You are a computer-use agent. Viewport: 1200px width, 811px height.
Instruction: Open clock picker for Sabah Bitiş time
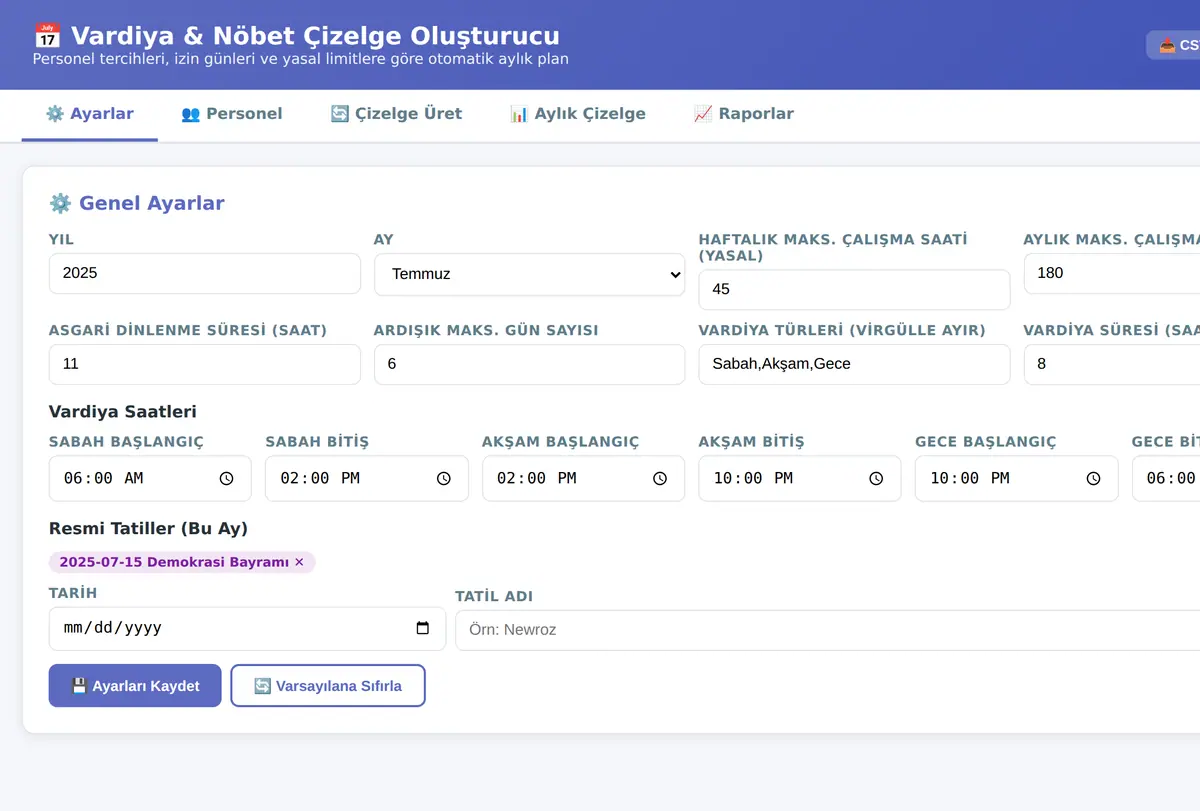[x=444, y=479]
